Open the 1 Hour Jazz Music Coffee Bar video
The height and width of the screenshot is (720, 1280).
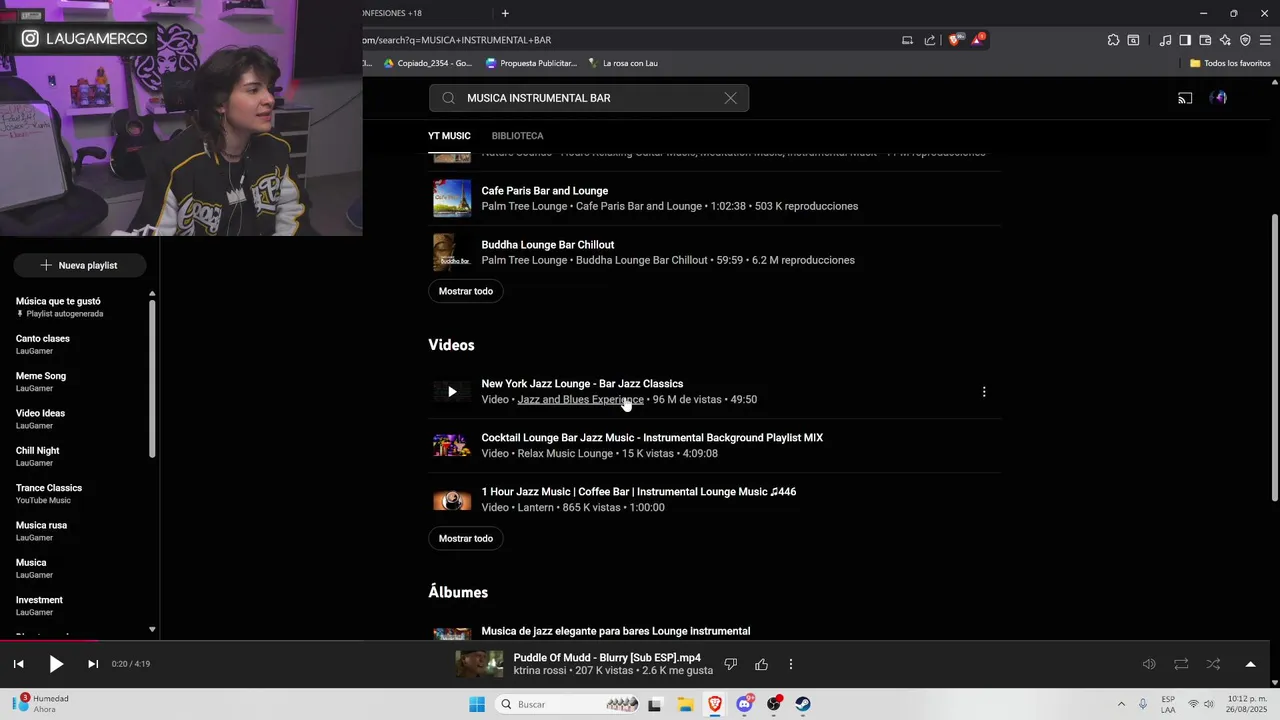point(639,492)
